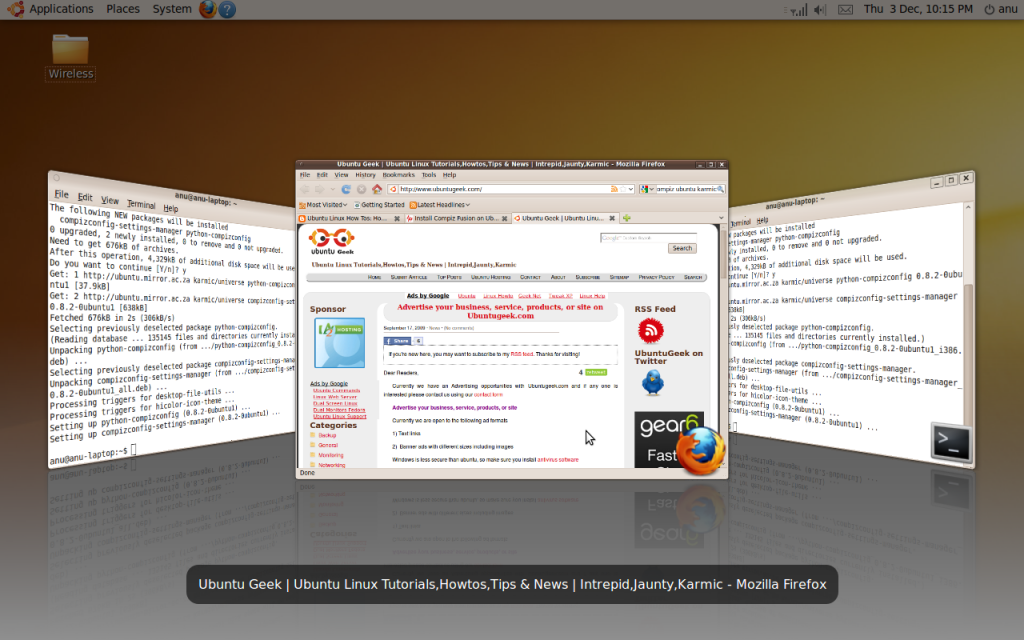1024x640 pixels.
Task: Open the Bookmarks menu
Action: [397, 174]
